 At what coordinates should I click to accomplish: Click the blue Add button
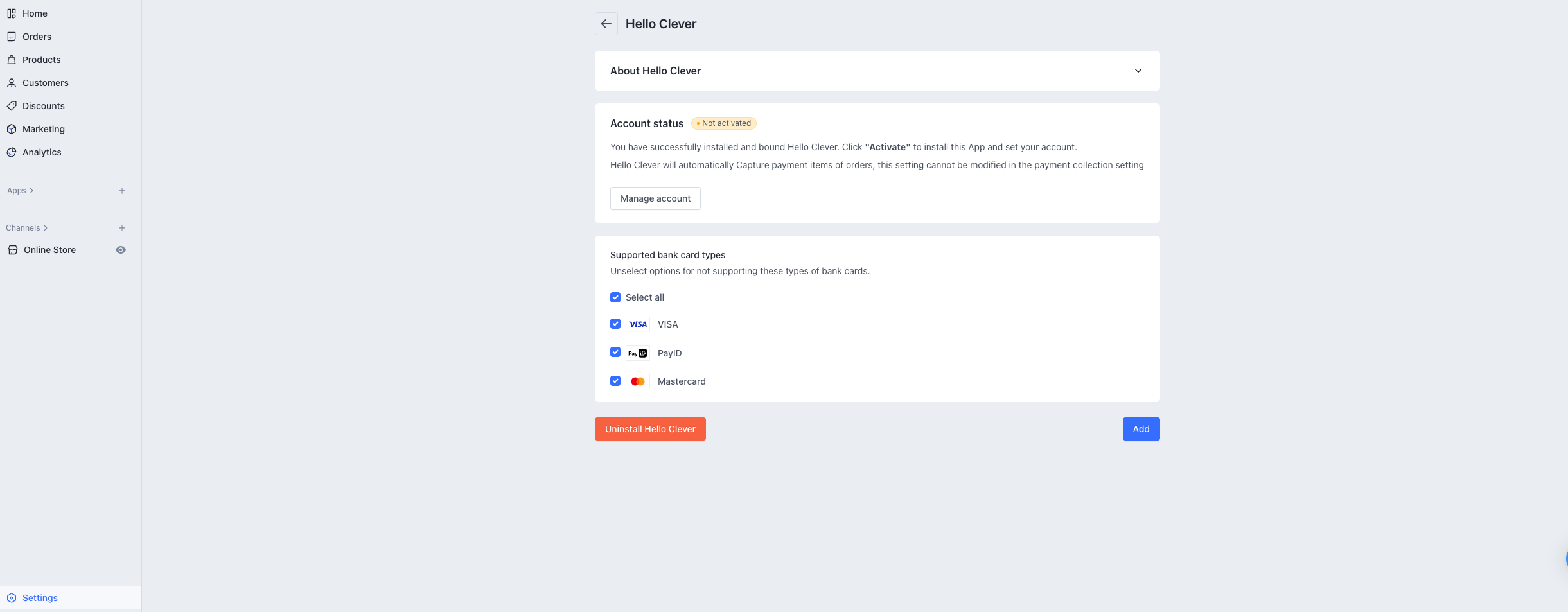coord(1141,429)
